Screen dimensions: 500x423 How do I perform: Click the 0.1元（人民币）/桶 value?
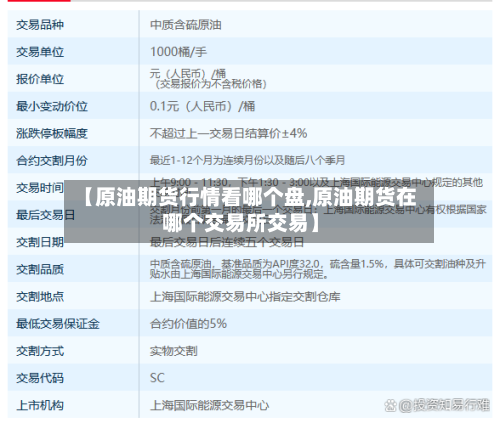(203, 106)
